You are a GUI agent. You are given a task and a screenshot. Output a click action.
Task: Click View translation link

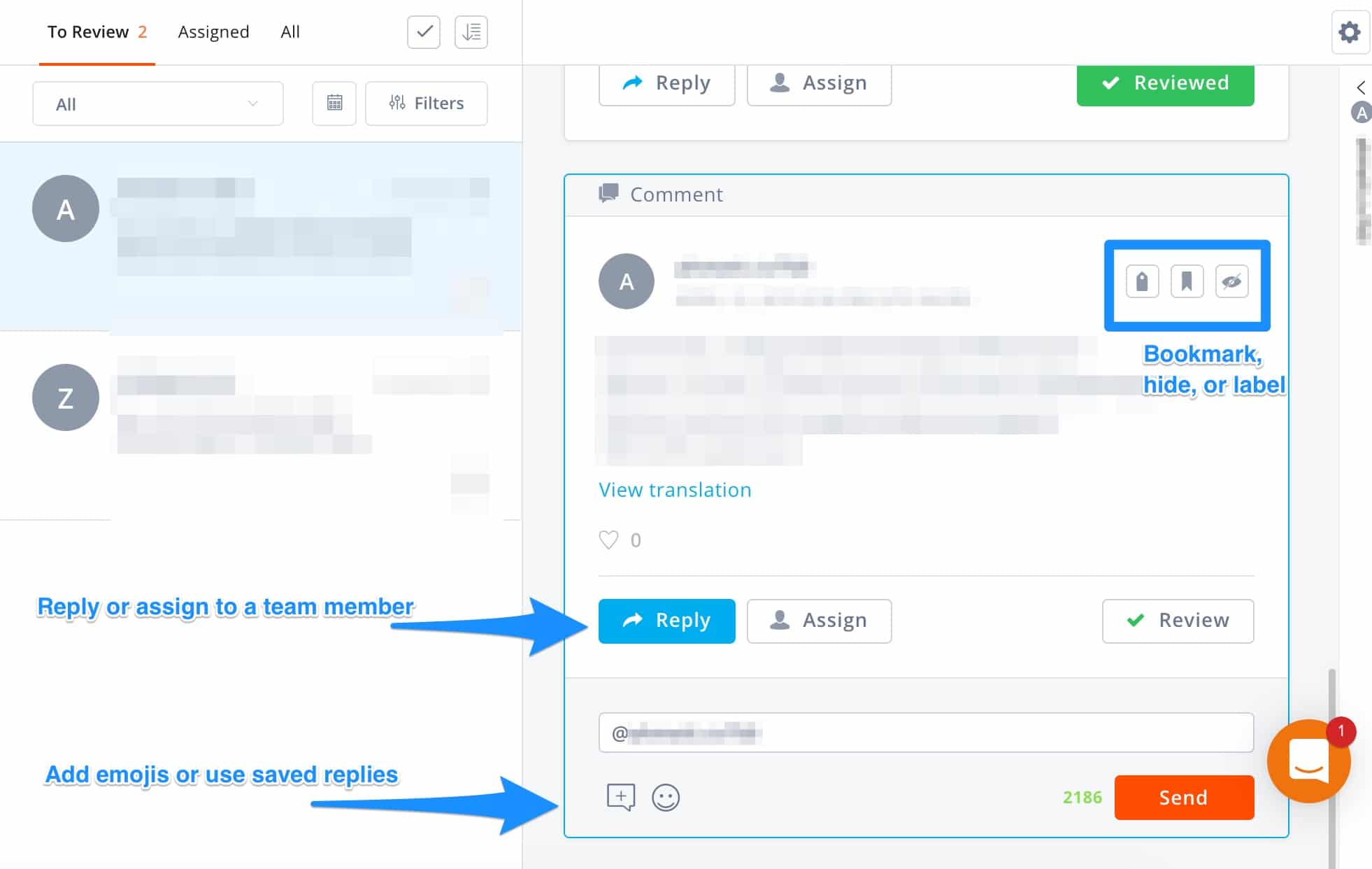675,490
